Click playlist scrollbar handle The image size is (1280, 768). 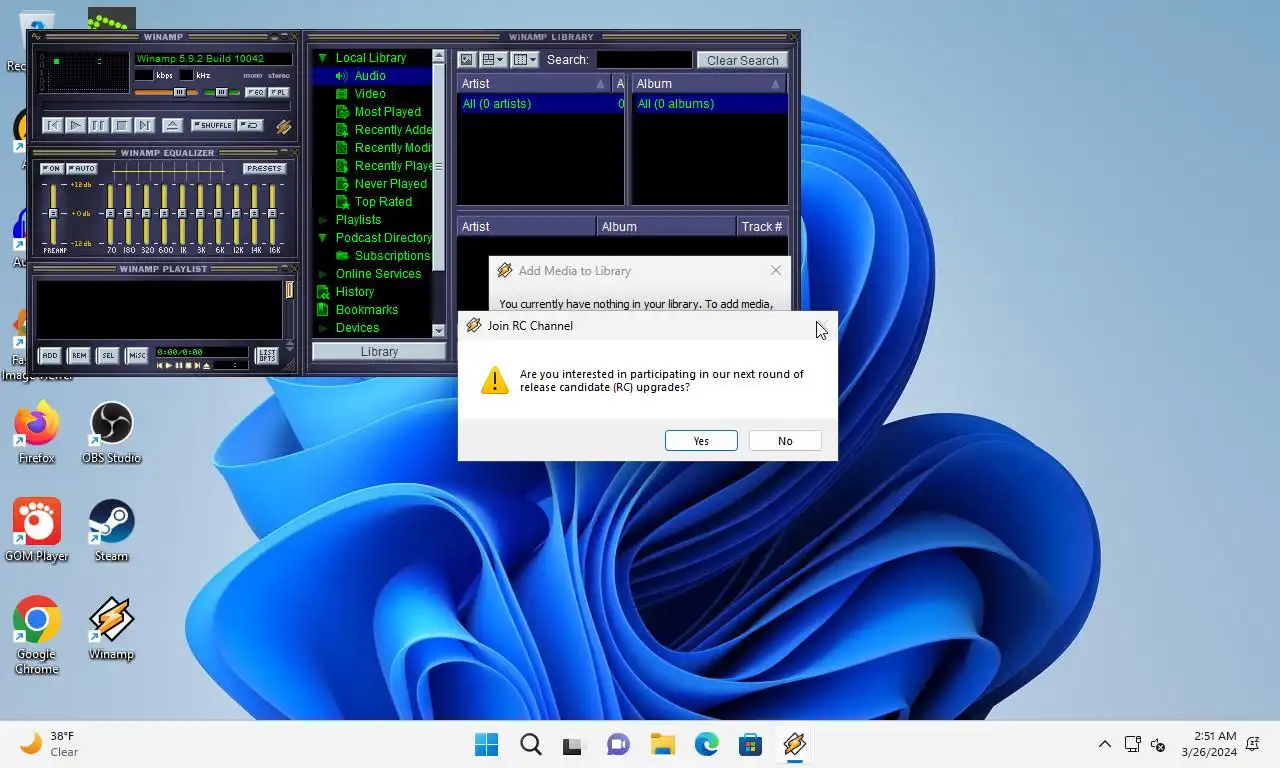tap(290, 290)
